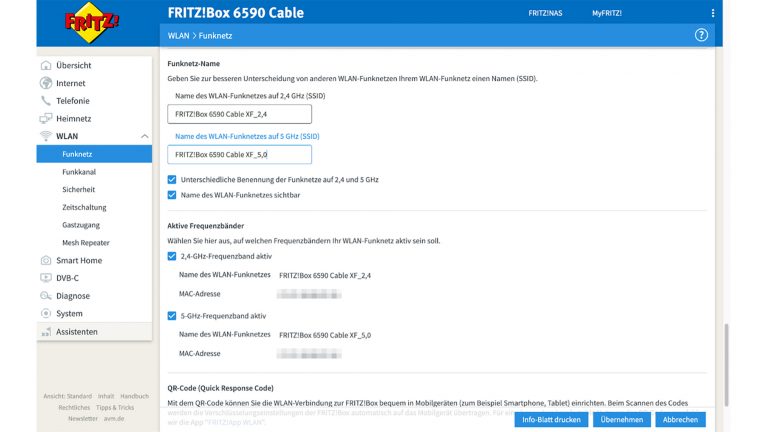
Task: Disable the 2,4-GHz-Frequenzband aktiv checkbox
Action: (172, 256)
